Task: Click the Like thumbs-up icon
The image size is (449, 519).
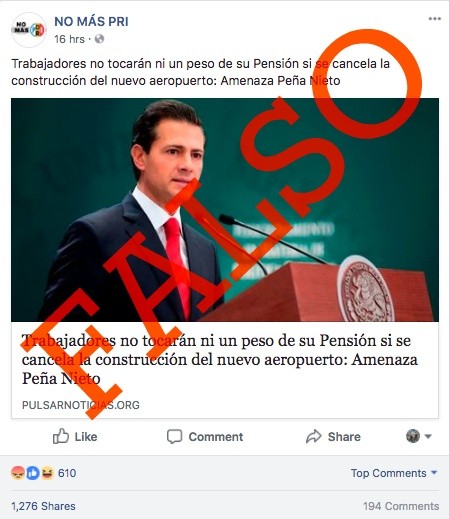Action: coord(61,436)
